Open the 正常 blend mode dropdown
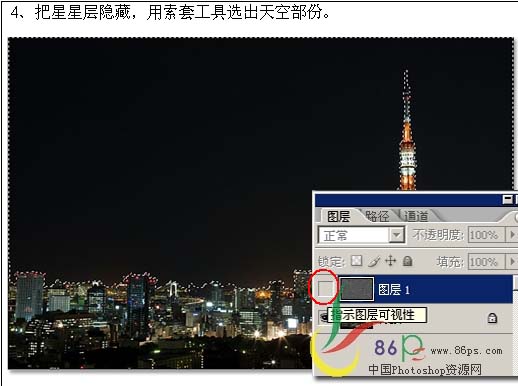The width and height of the screenshot is (518, 386). point(397,235)
